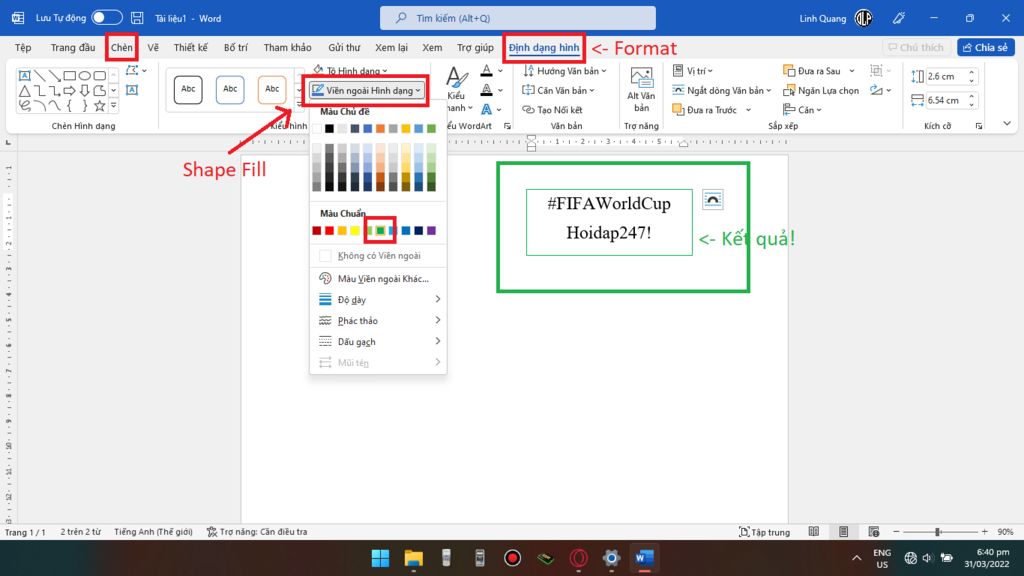
Task: Click the Edit Shape icon
Action: (133, 71)
